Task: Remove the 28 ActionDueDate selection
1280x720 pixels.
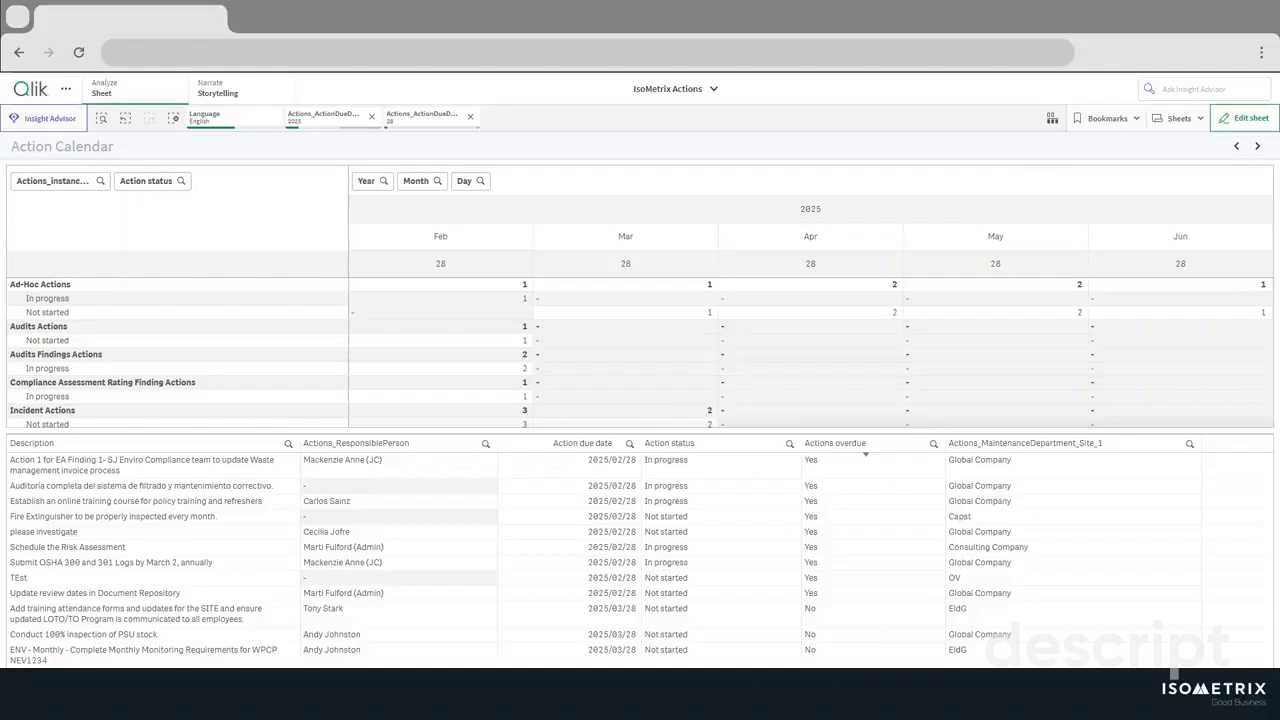Action: (x=470, y=117)
